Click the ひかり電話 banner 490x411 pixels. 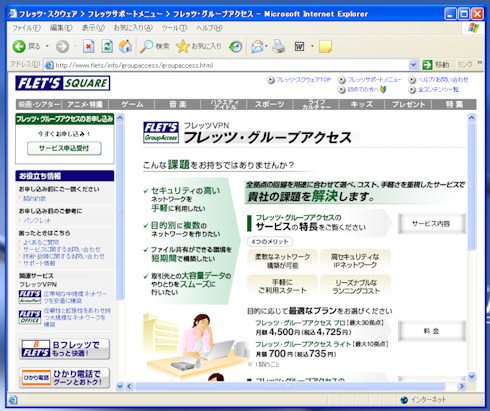65,378
